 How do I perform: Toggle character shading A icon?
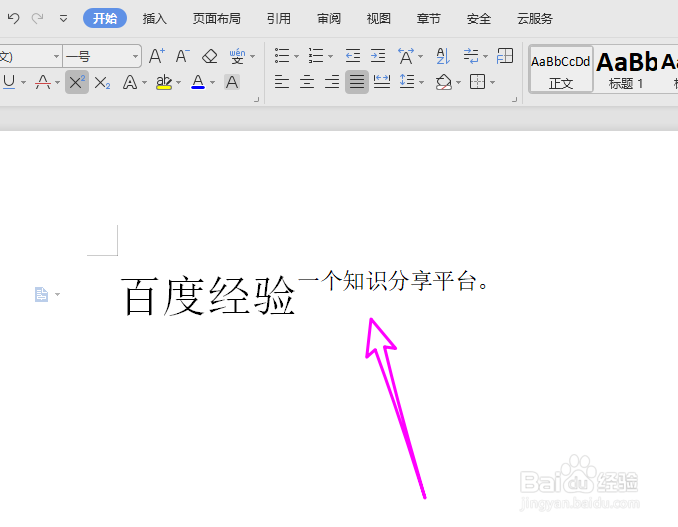point(232,82)
